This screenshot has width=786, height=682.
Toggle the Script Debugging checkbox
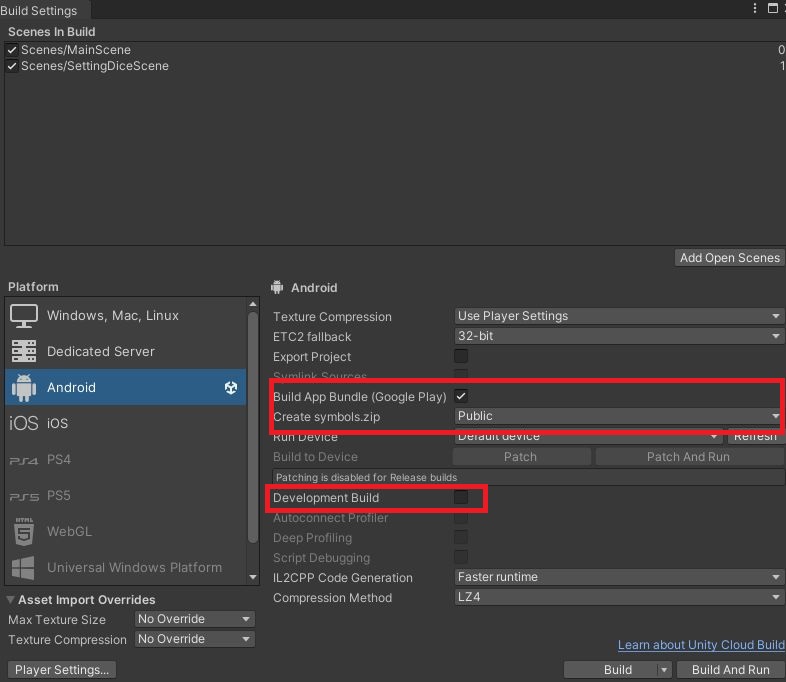coord(461,557)
